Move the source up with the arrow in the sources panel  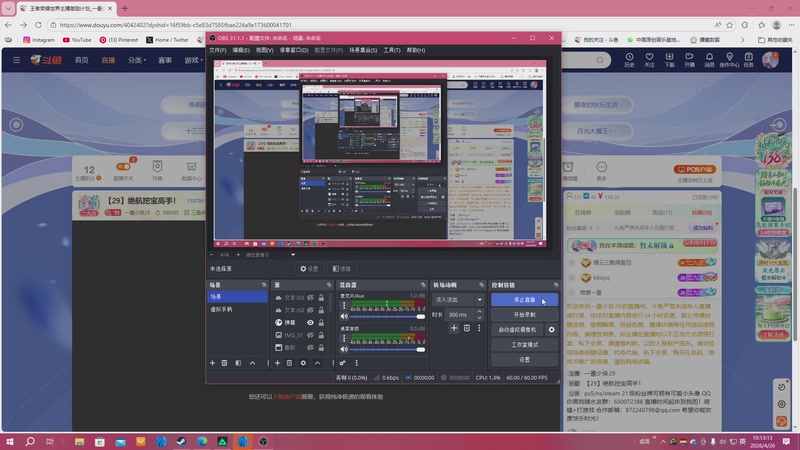317,363
